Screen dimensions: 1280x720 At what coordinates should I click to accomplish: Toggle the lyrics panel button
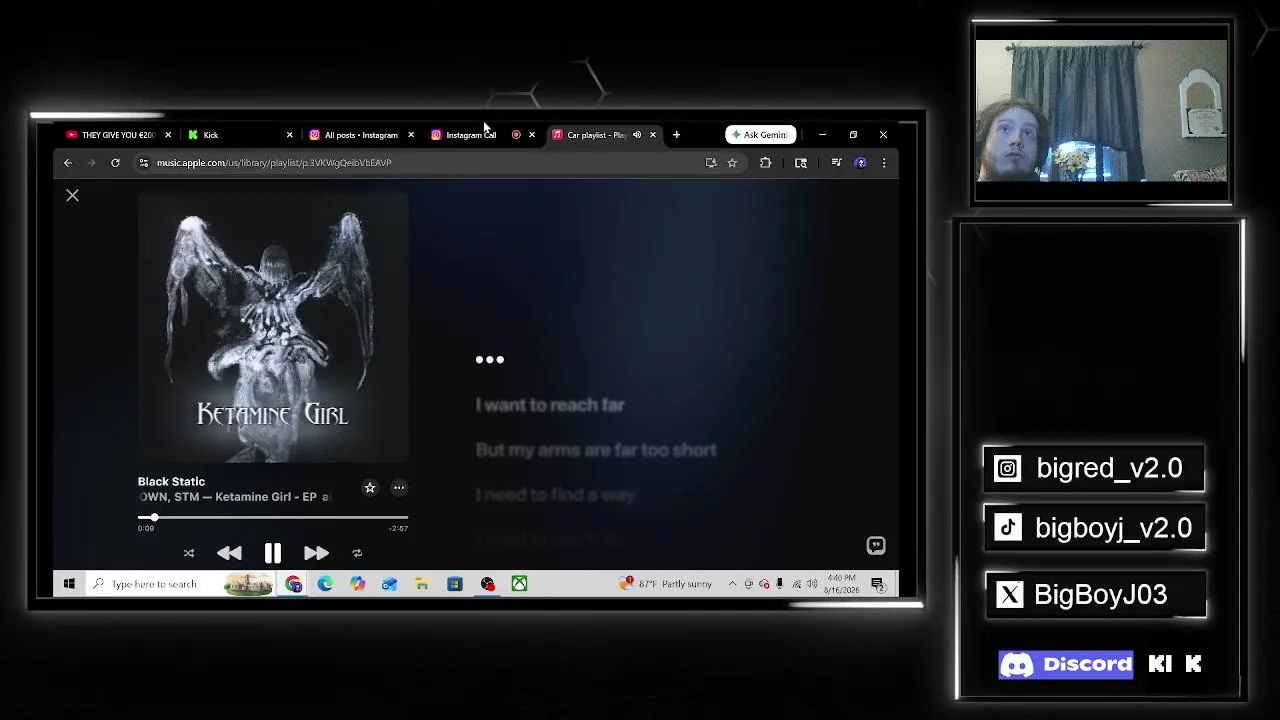(876, 545)
